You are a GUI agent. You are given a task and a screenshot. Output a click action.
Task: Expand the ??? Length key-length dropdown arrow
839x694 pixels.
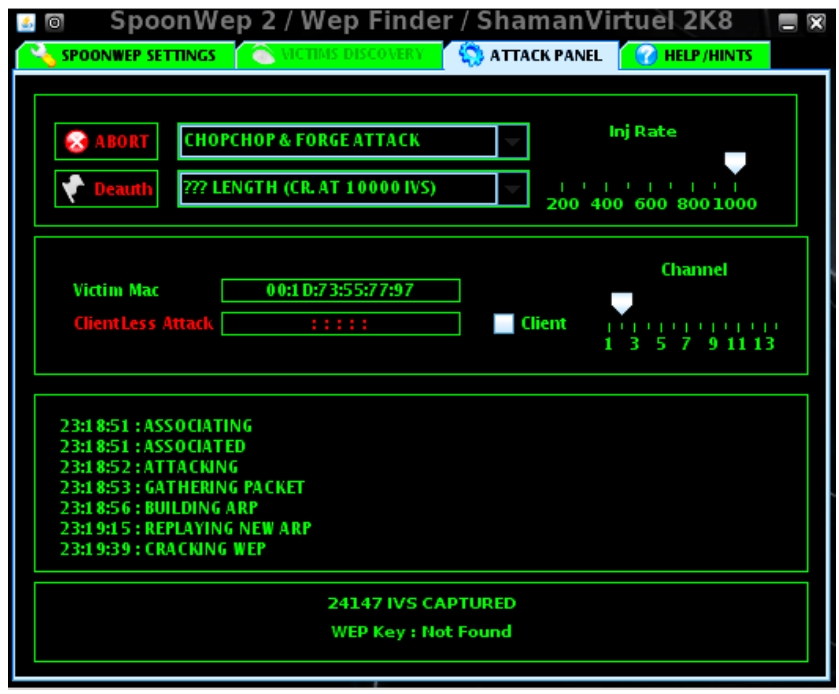(513, 188)
